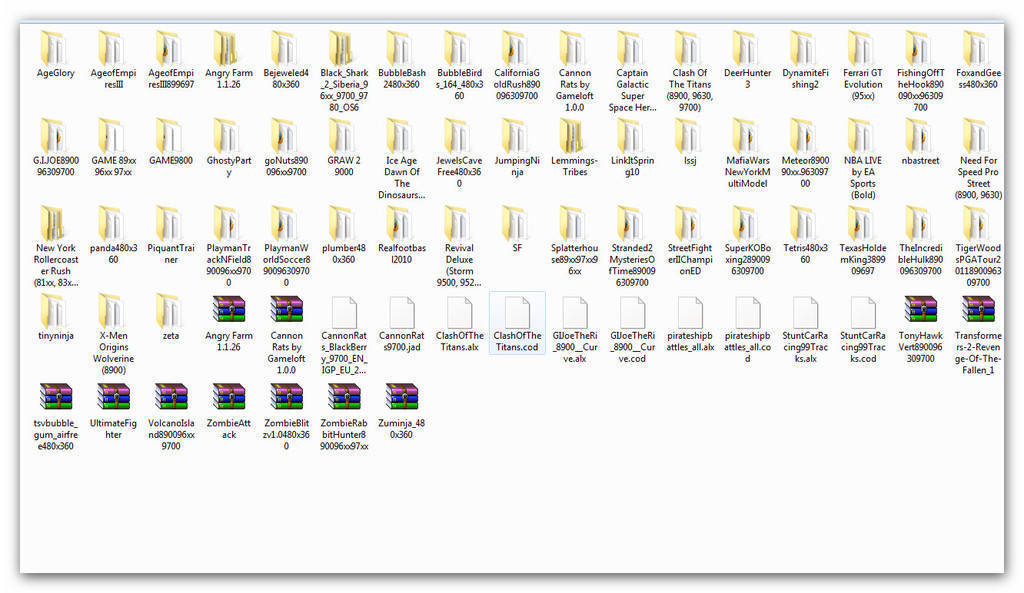The image size is (1024, 593).
Task: Click the 'panda480x360' folder label
Action: [113, 253]
